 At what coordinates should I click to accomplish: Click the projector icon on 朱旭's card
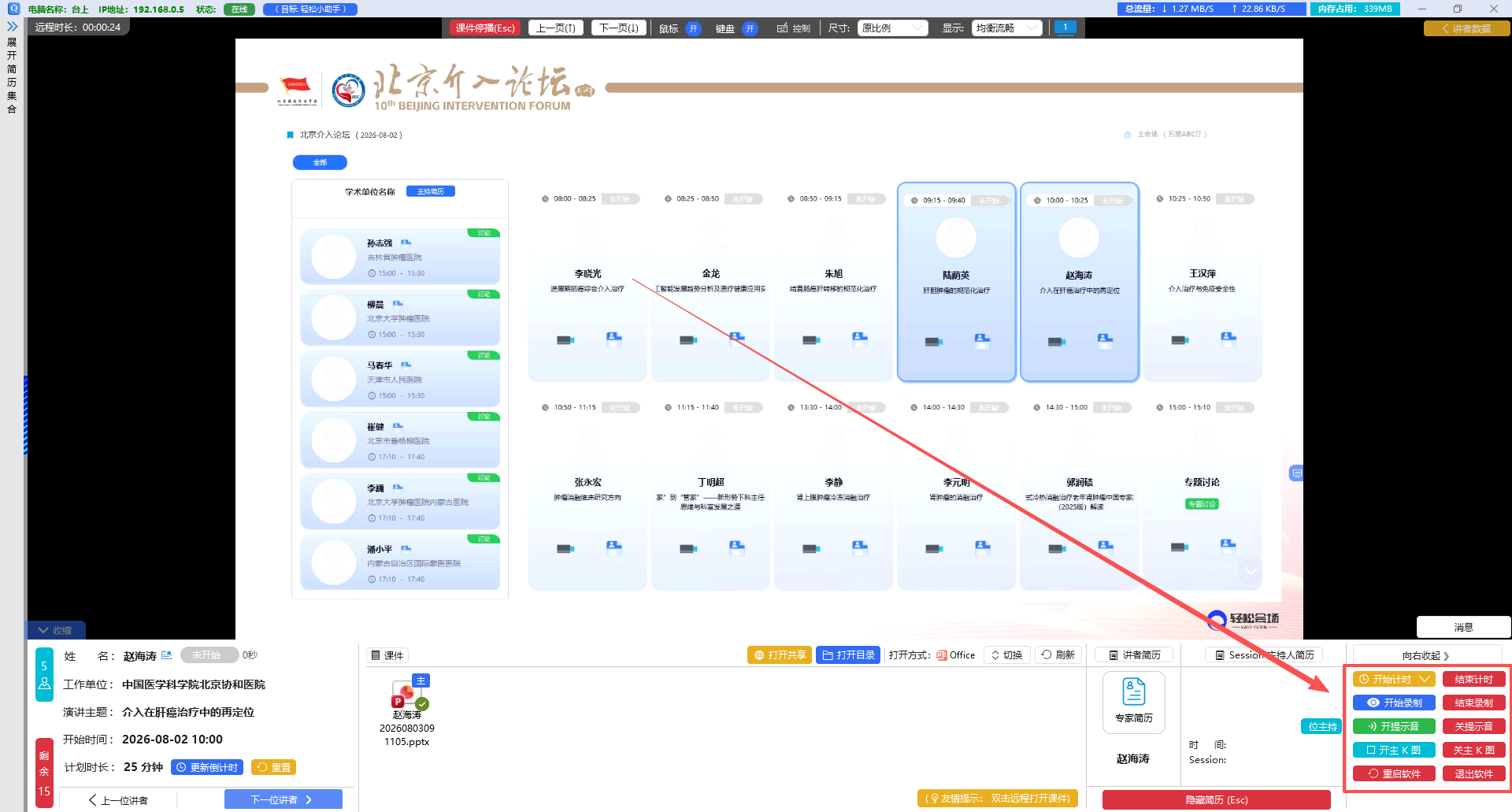811,340
